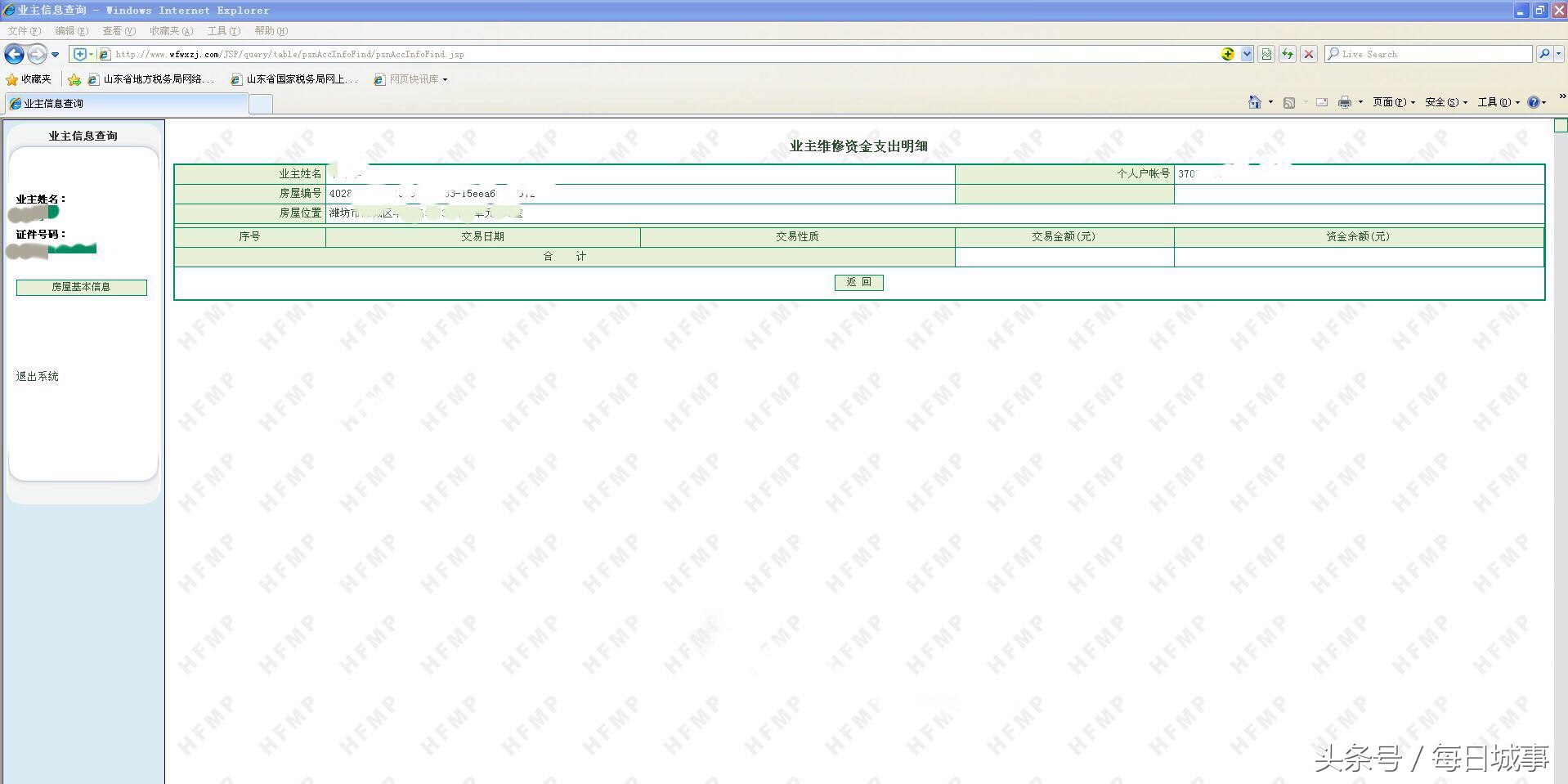Viewport: 1568px width, 784px height.
Task: Open the search provider dropdown arrow
Action: pos(1558,54)
